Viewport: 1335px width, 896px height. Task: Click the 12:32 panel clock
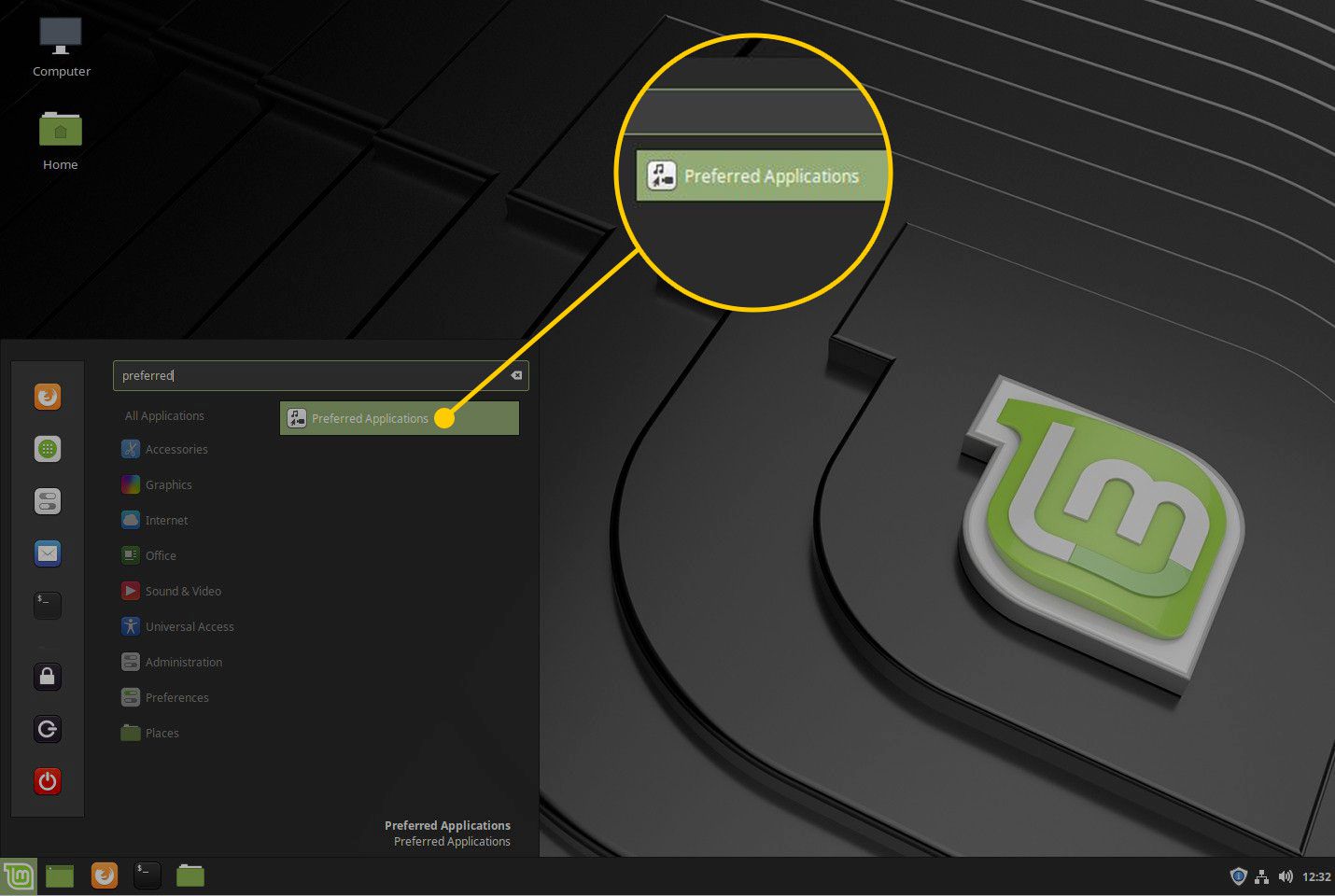[1316, 877]
